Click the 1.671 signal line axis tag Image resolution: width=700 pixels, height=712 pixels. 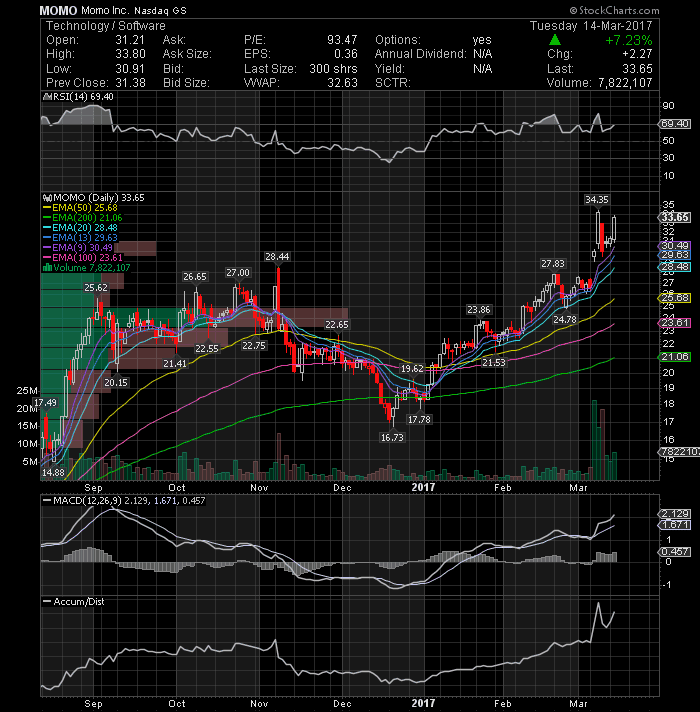tap(675, 525)
